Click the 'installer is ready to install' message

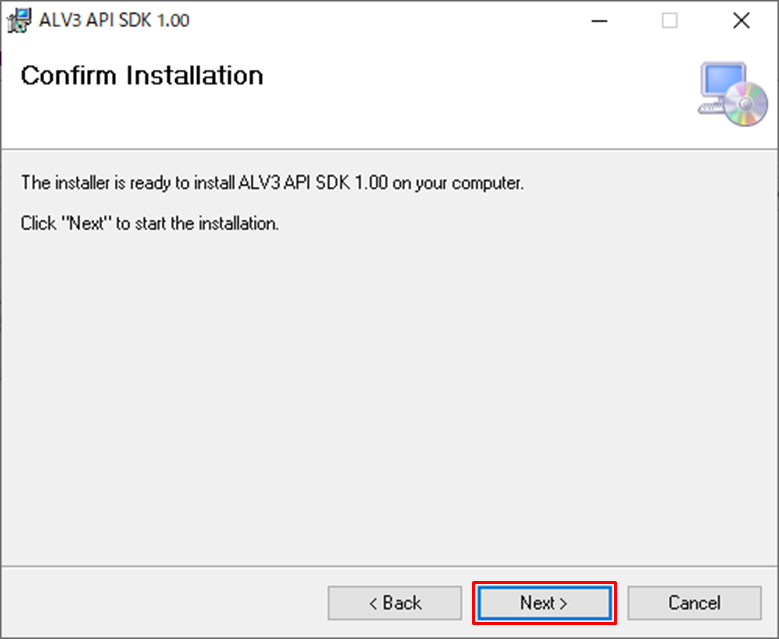[272, 184]
